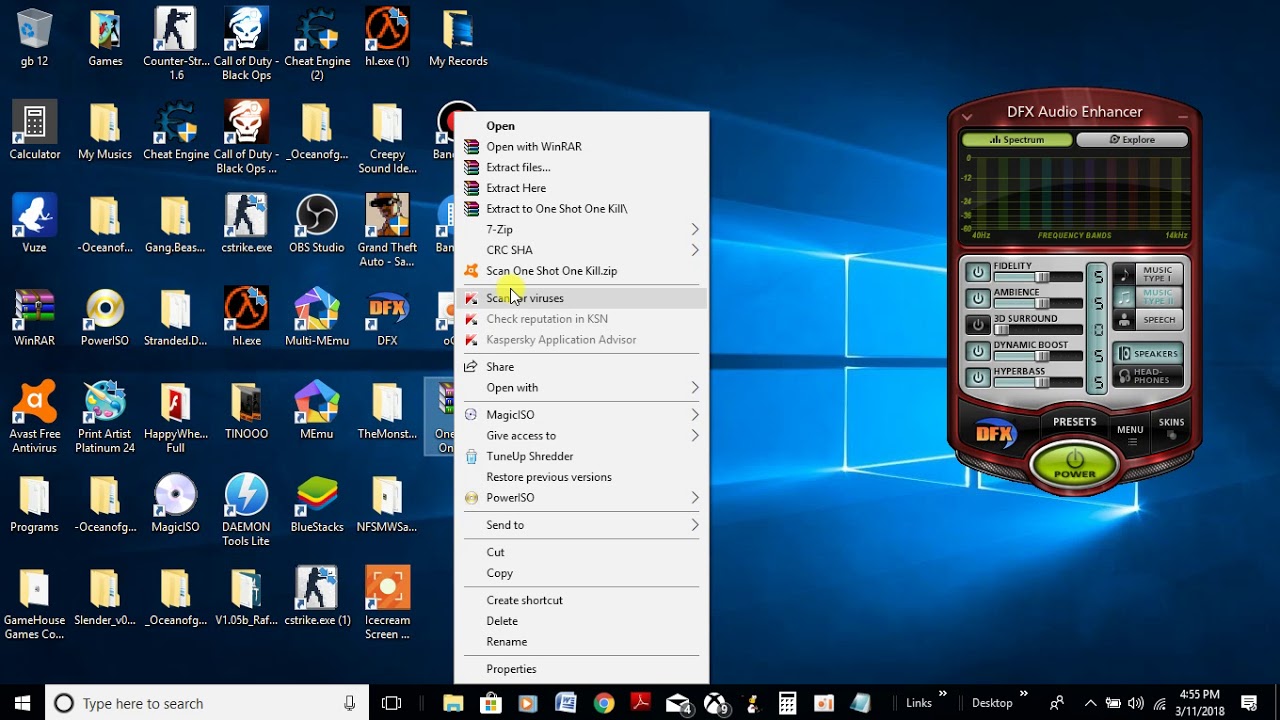The image size is (1280, 720).
Task: Select the PowerISO desktop icon
Action: point(105,318)
